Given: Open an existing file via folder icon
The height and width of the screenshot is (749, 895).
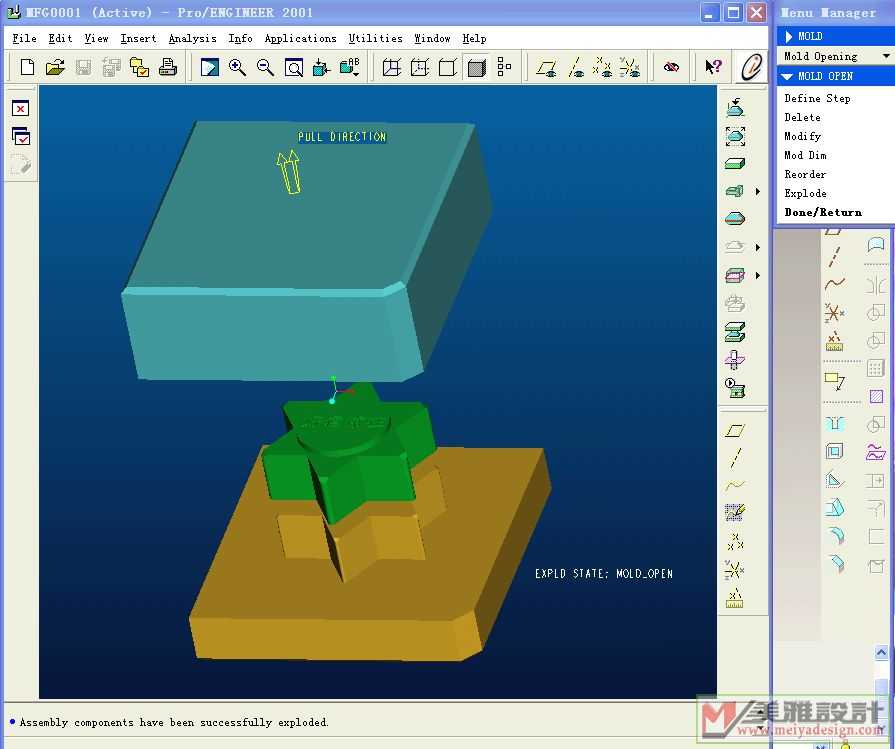Looking at the screenshot, I should [x=55, y=67].
